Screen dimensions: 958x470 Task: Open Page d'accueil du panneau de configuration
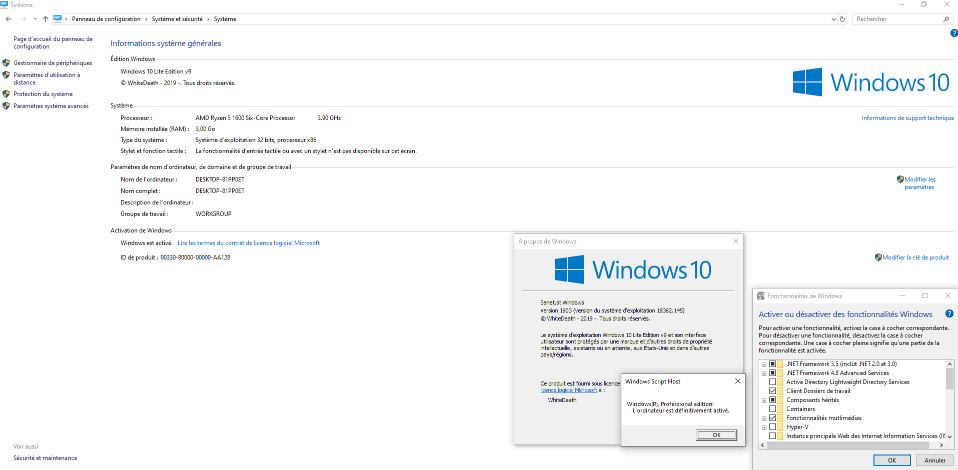click(53, 42)
